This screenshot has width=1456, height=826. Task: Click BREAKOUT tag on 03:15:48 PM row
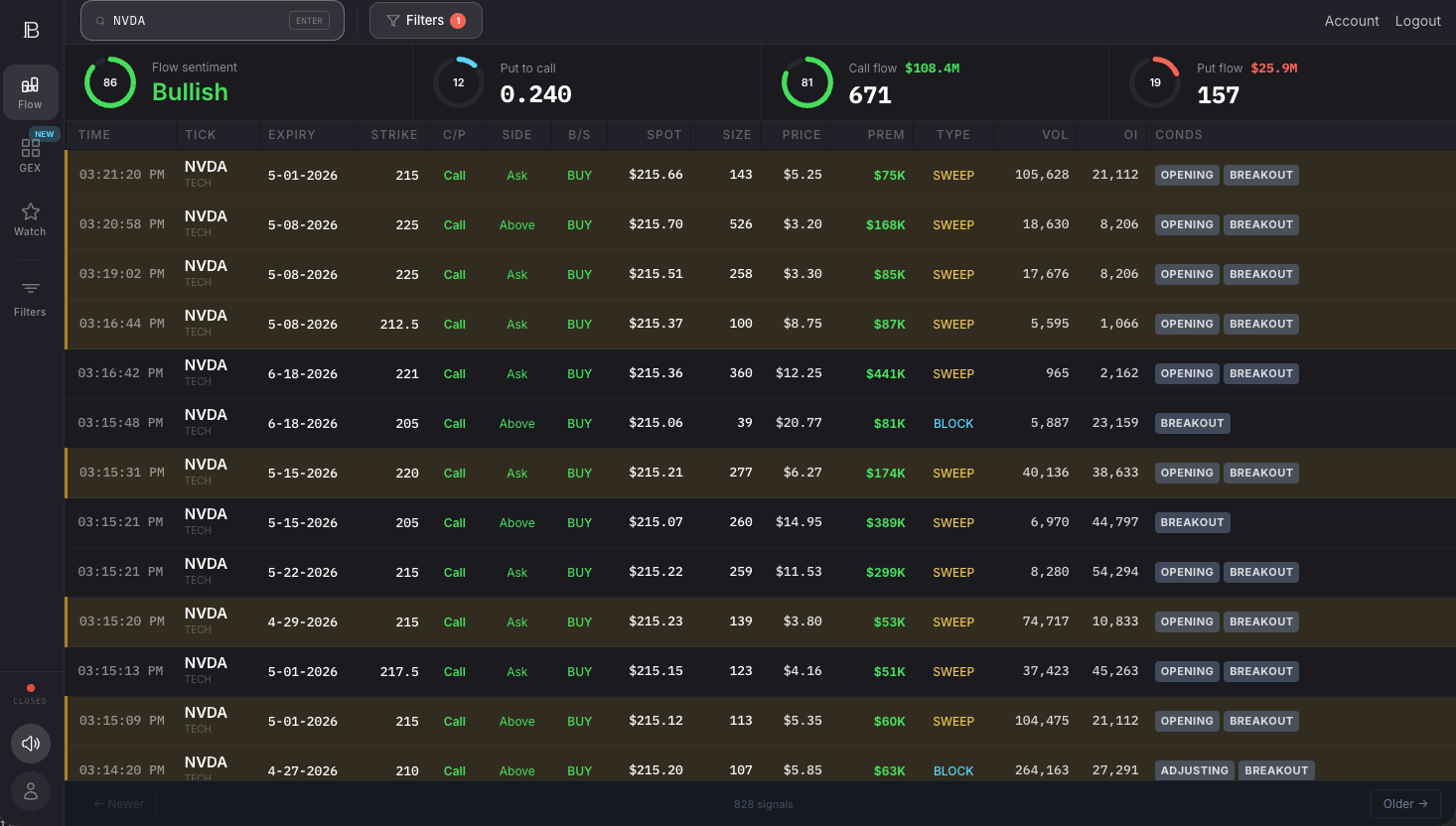coord(1193,423)
